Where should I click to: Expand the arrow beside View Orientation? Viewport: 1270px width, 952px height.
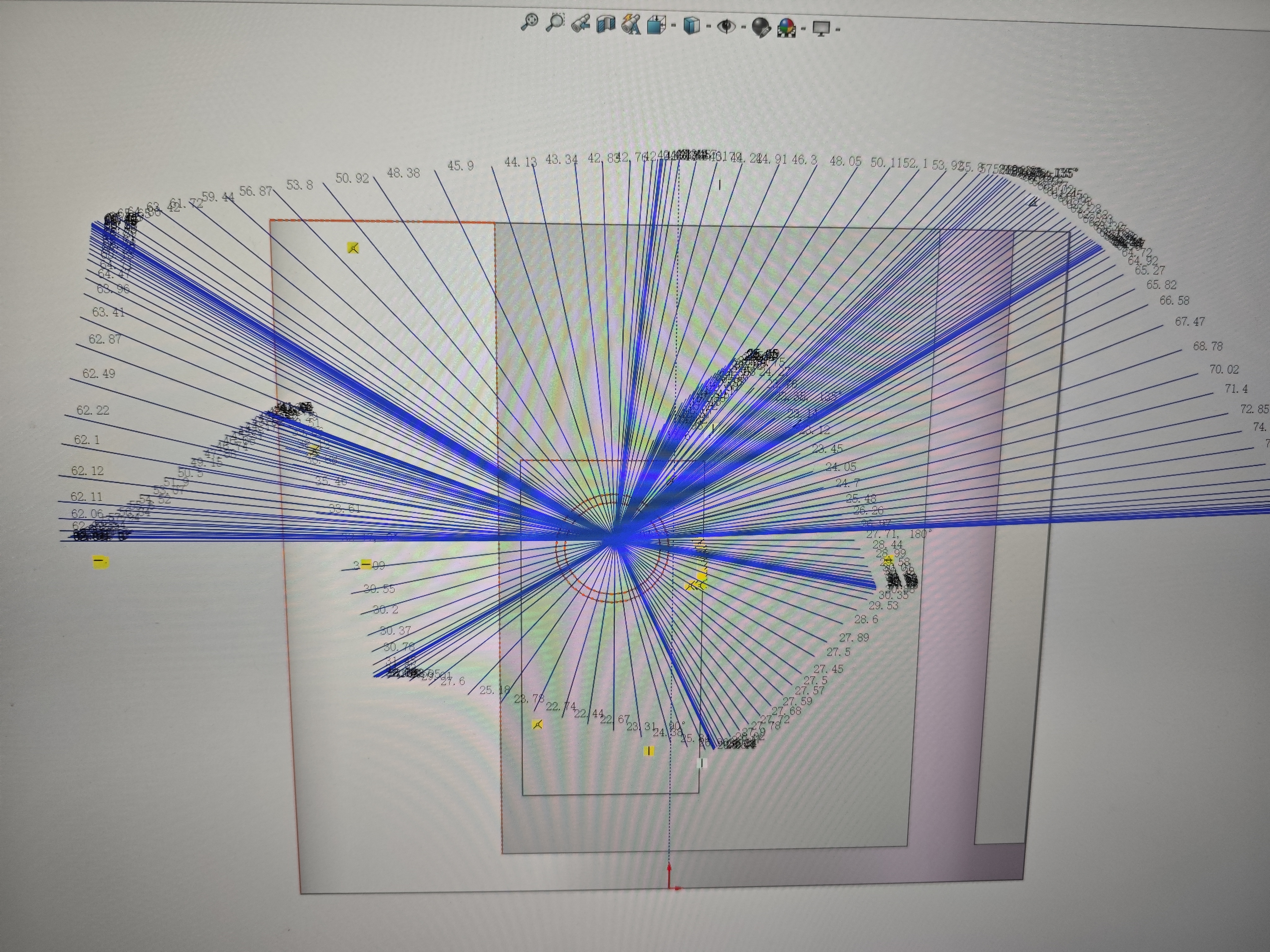point(673,25)
